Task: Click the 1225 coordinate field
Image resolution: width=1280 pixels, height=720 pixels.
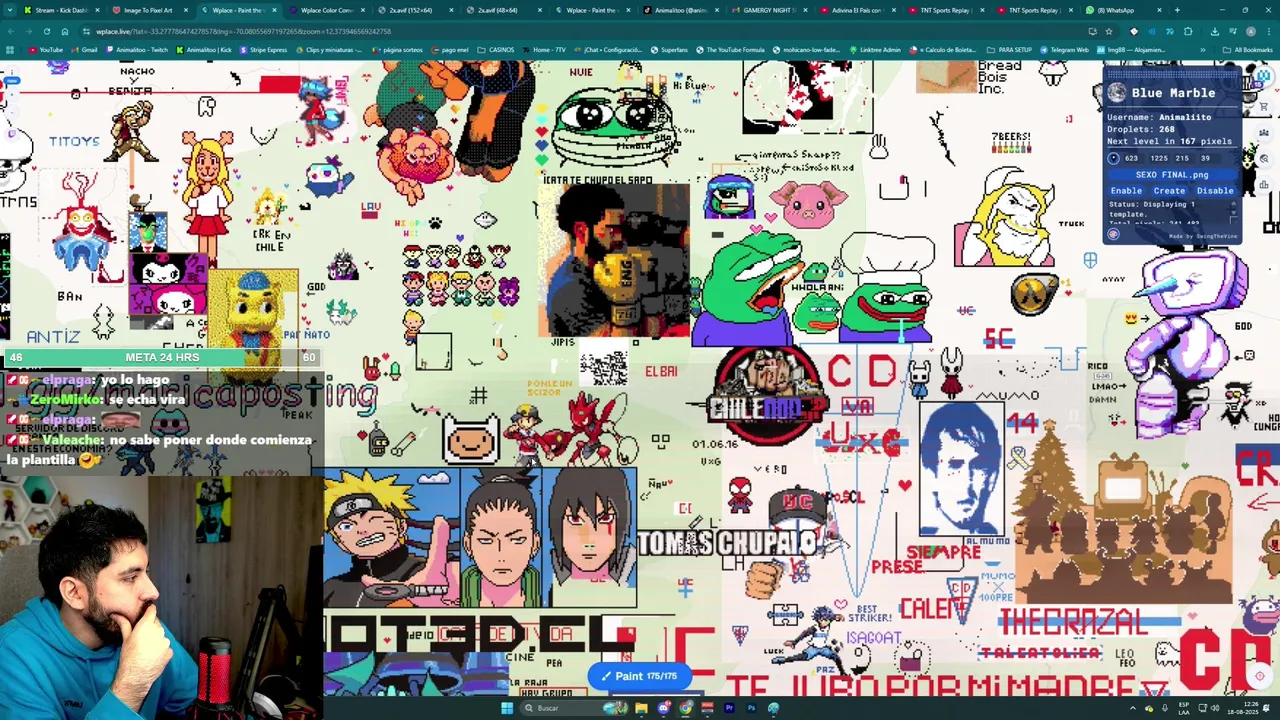Action: [x=1159, y=158]
